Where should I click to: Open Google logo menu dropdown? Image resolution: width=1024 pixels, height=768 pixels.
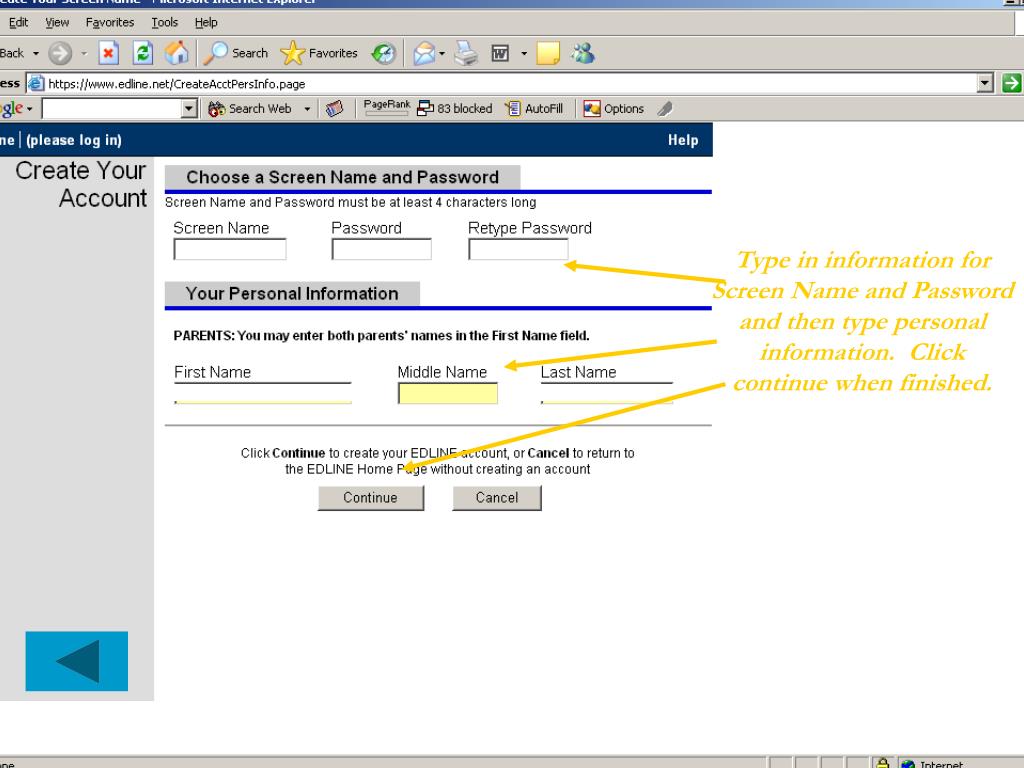29,109
